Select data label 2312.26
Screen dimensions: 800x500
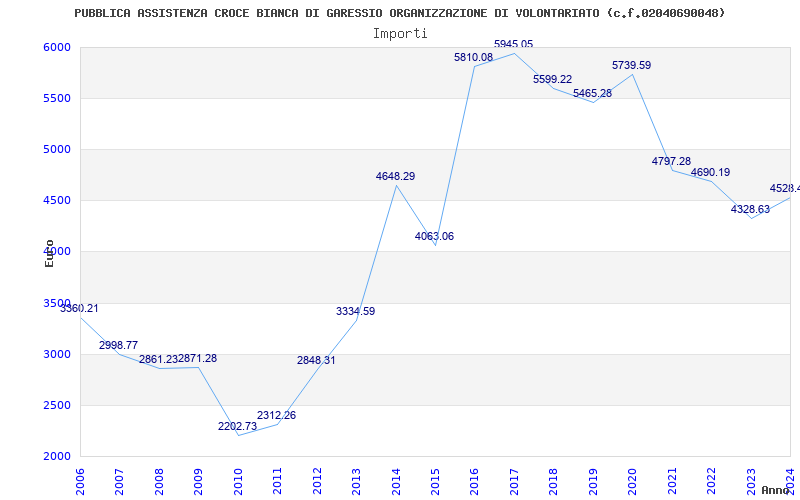click(277, 415)
